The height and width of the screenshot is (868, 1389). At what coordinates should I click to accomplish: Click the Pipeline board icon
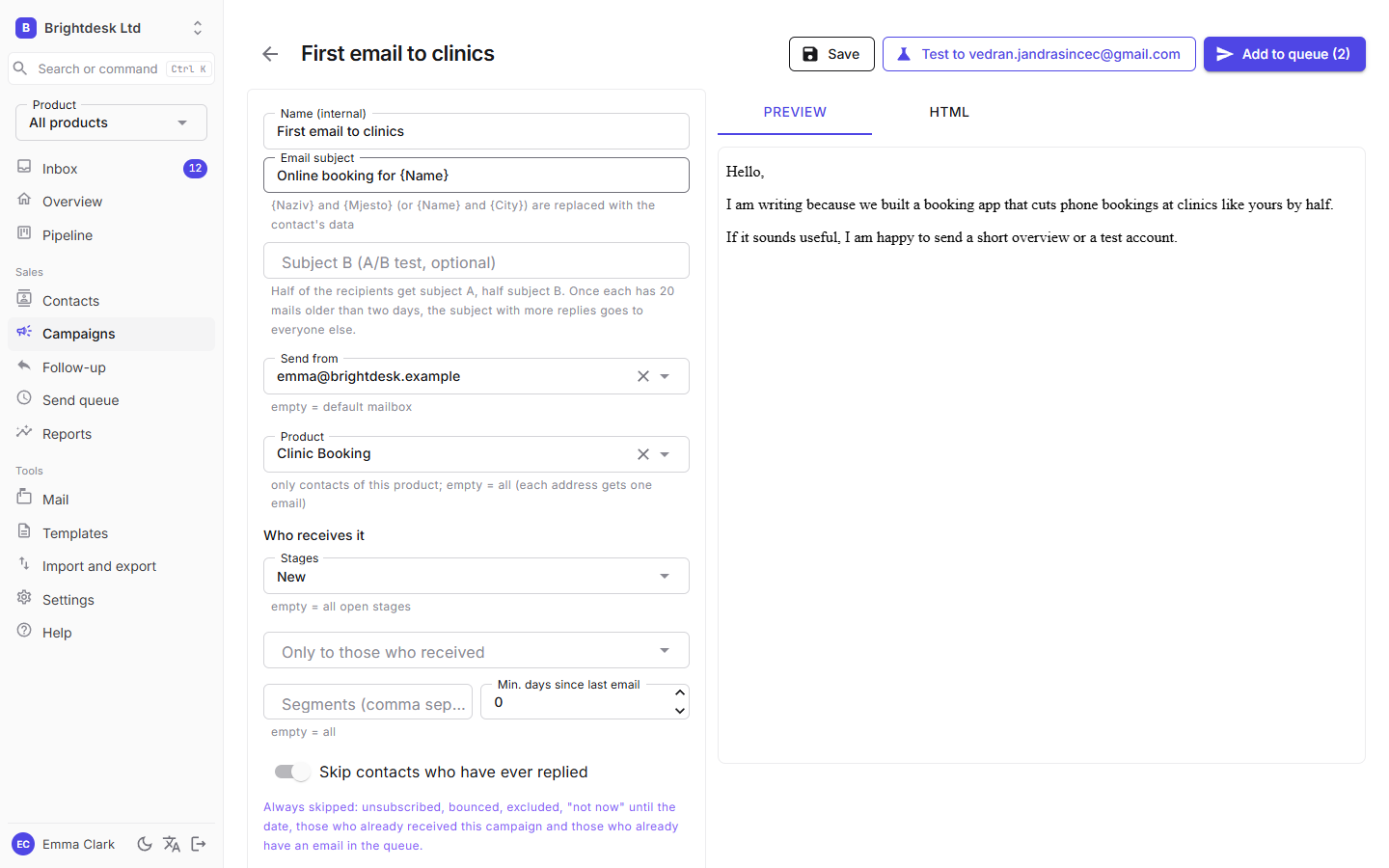click(x=24, y=233)
